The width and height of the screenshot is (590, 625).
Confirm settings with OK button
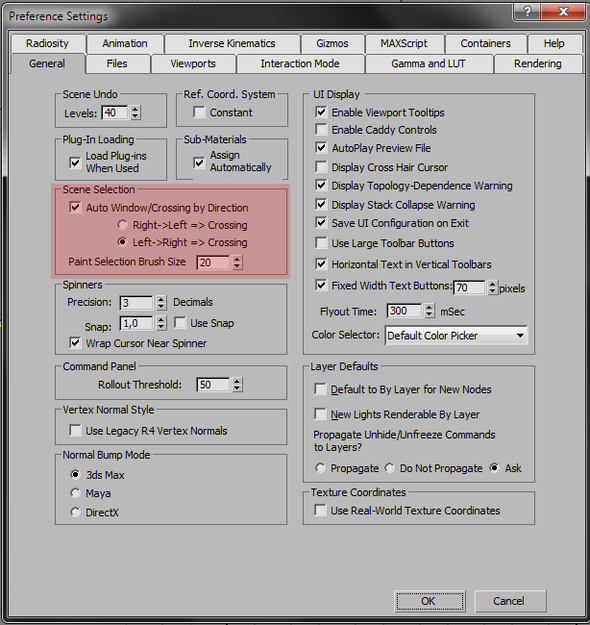pyautogui.click(x=429, y=601)
